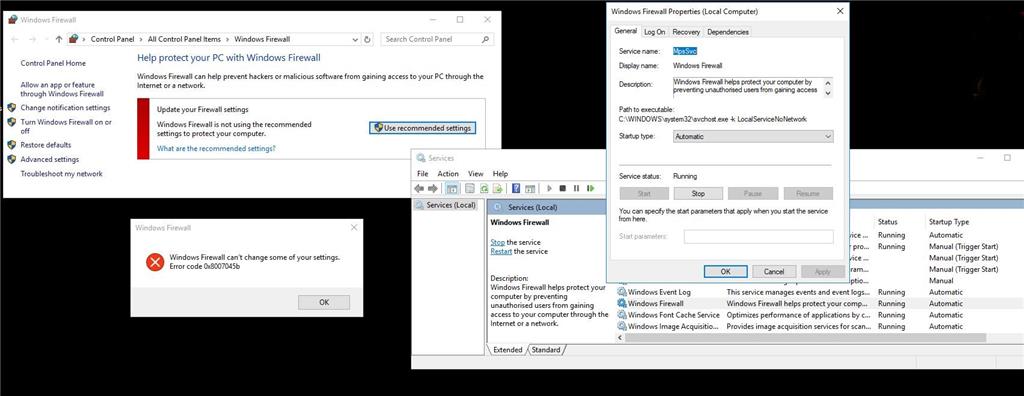Click Startup Type column header

(949, 222)
